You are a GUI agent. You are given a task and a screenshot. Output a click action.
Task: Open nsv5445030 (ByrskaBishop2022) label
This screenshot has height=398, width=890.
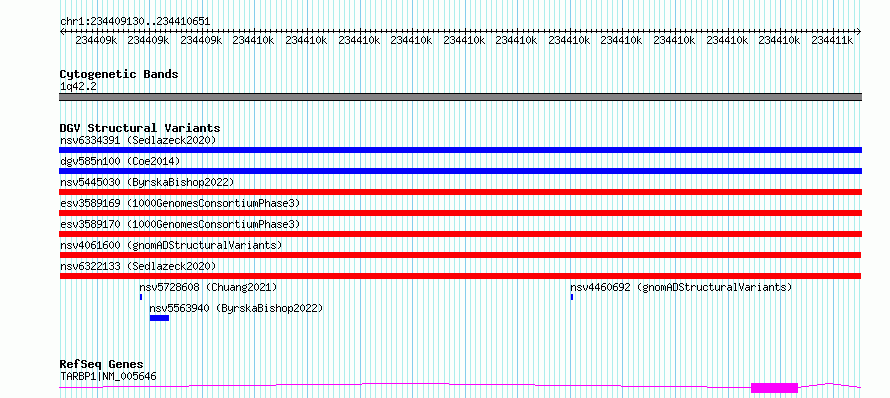[147, 182]
